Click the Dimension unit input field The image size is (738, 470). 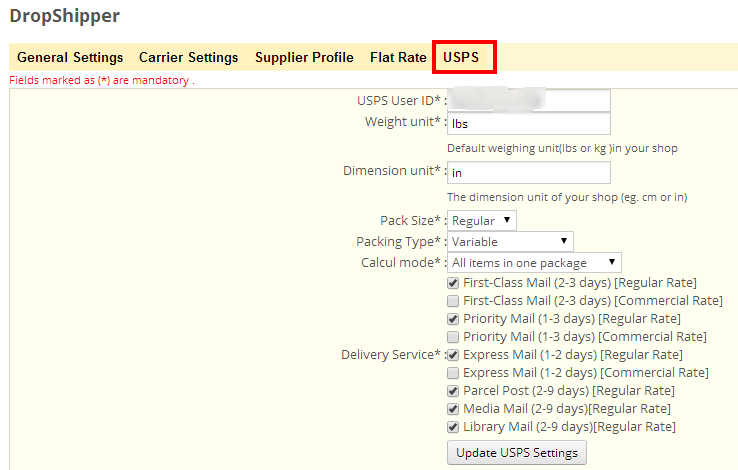tap(529, 173)
